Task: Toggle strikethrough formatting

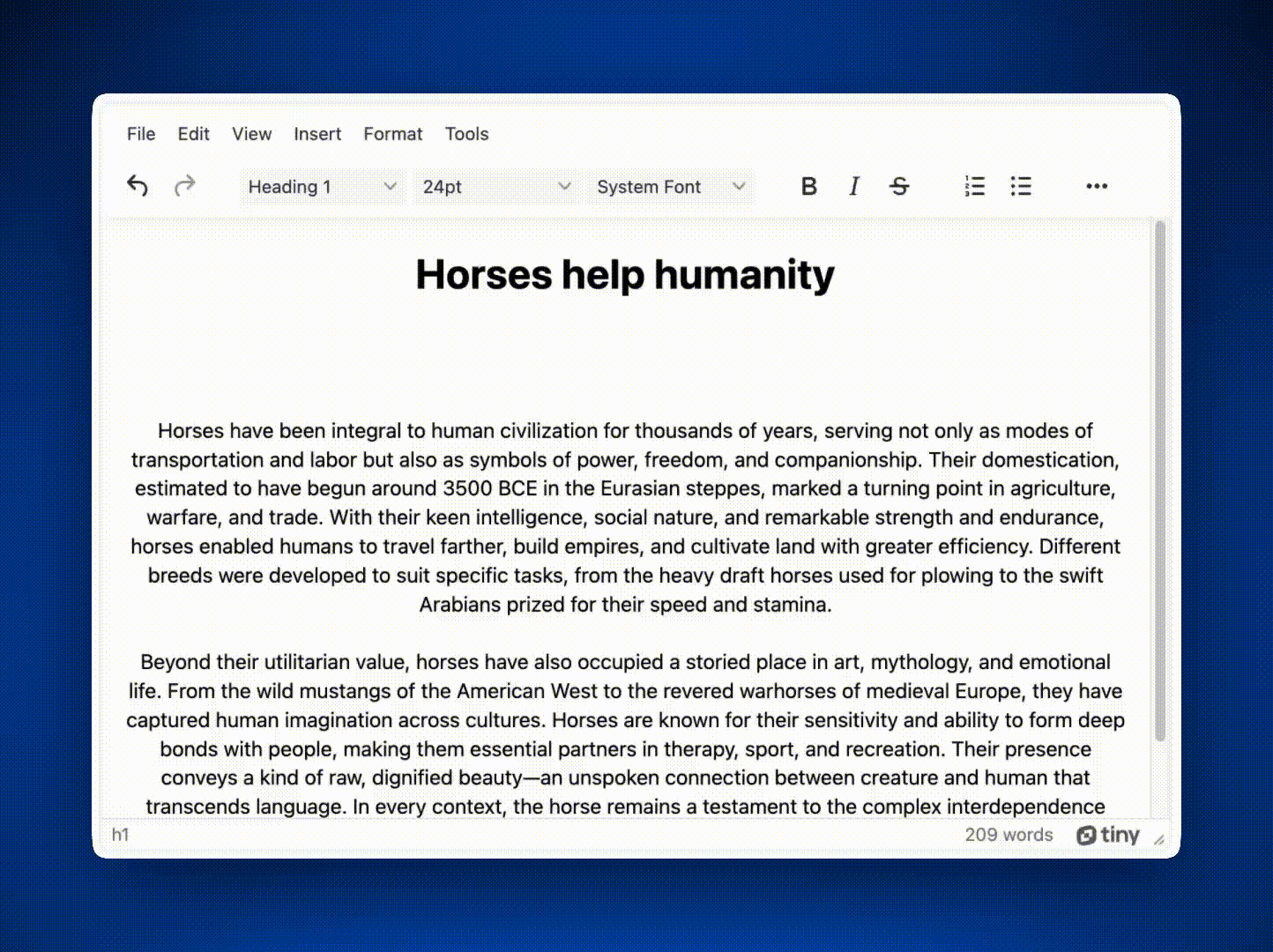Action: click(899, 186)
